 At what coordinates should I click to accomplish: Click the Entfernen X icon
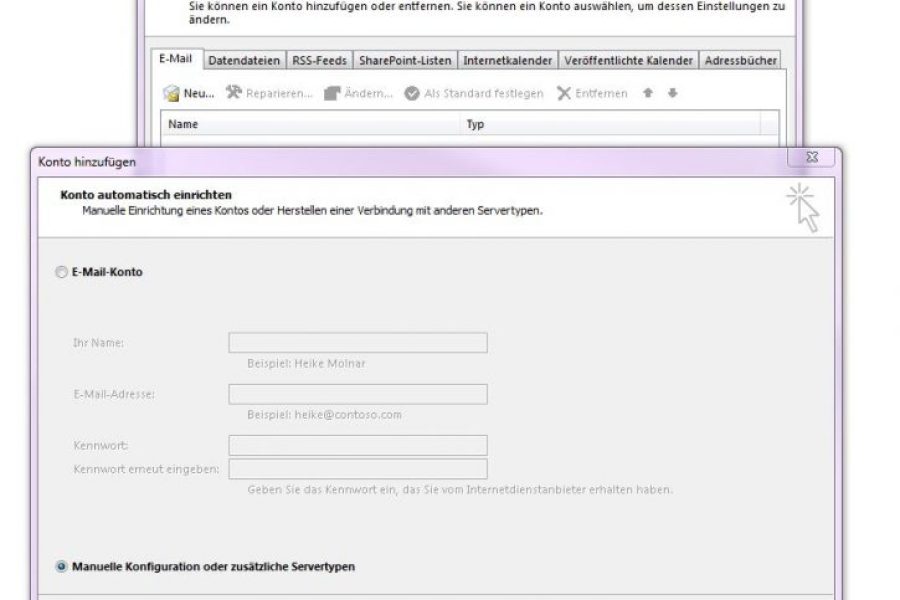click(x=564, y=93)
